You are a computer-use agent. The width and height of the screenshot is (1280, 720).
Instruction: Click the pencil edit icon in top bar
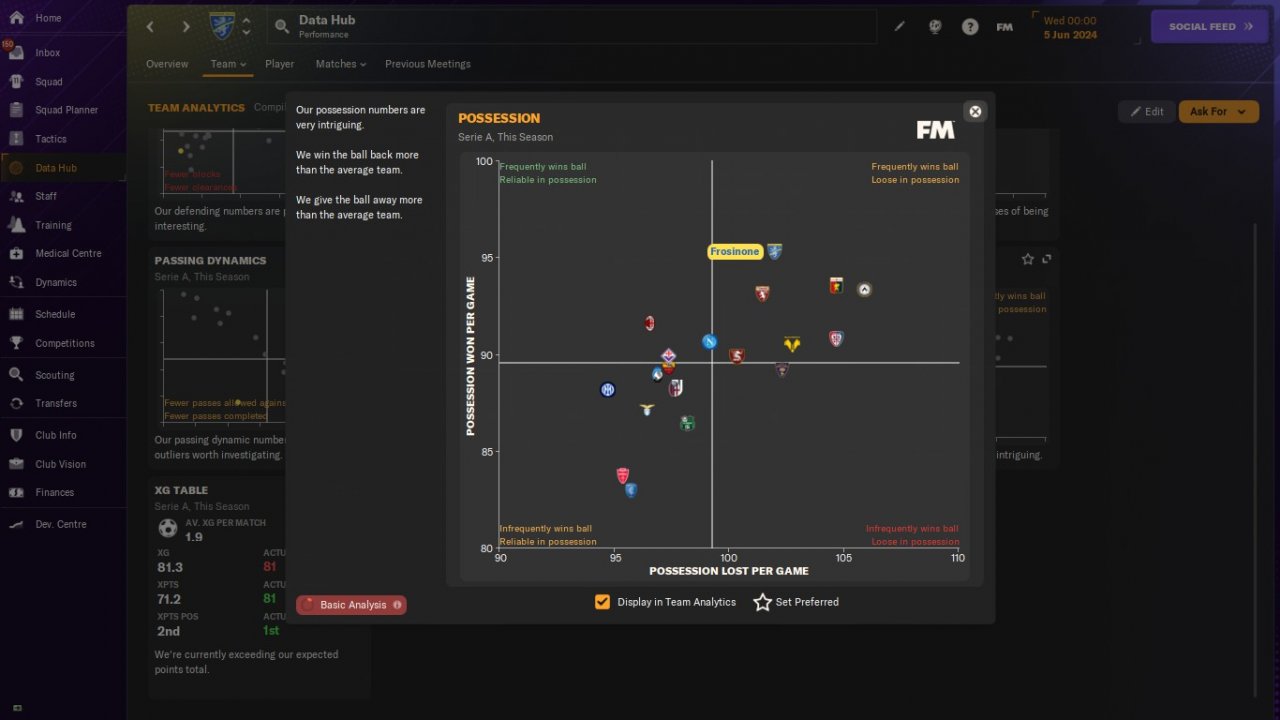(899, 27)
